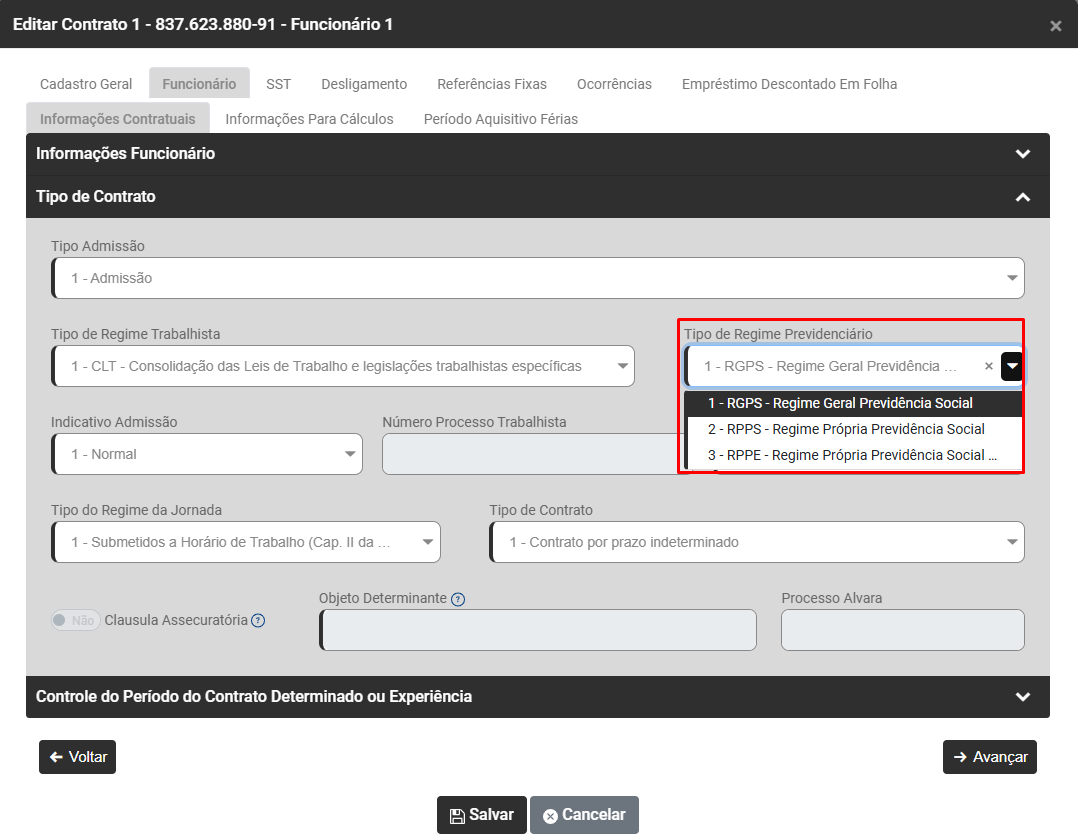Collapse the Tipo de Contrato section

coord(1022,197)
